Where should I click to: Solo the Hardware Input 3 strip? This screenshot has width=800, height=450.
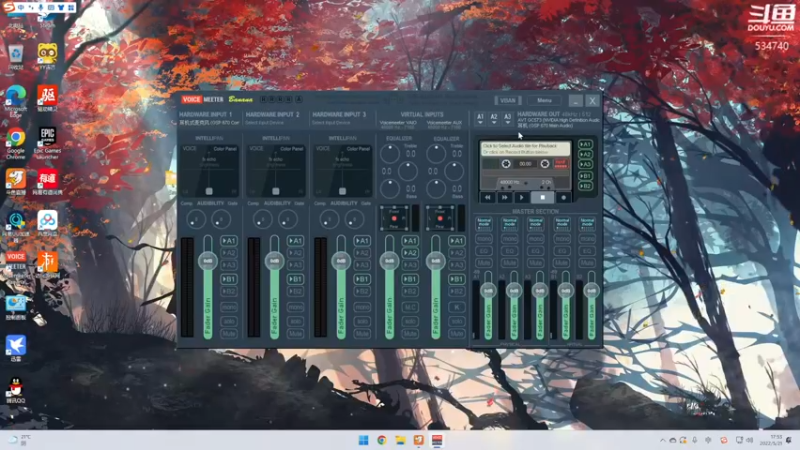click(362, 321)
